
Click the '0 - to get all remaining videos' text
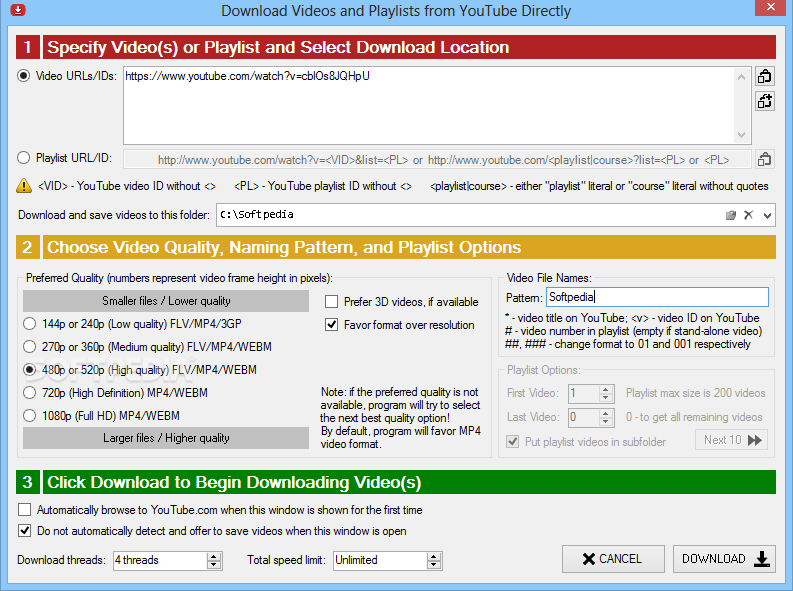[x=694, y=417]
